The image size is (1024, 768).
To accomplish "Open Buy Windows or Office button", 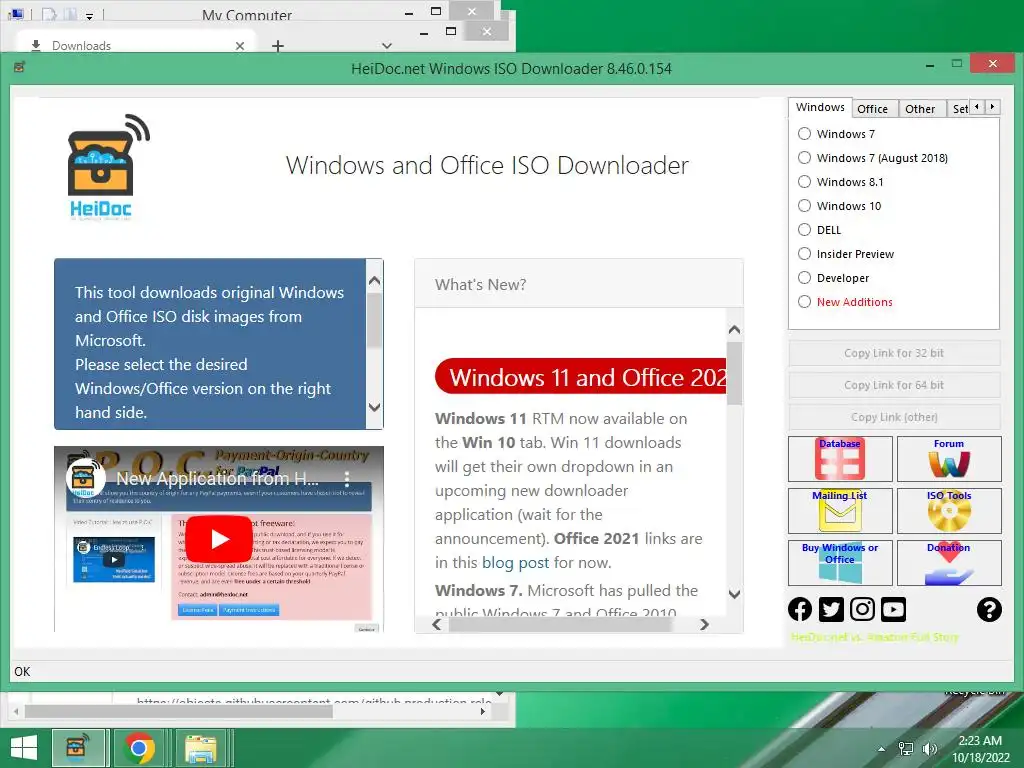I will click(840, 562).
